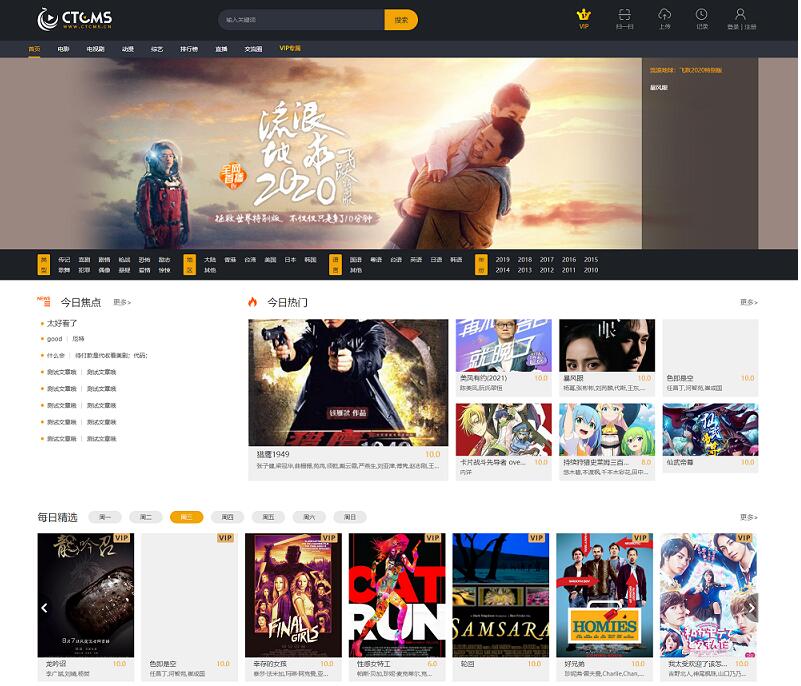The width and height of the screenshot is (801, 686).
Task: Open the VIP专属 tab
Action: tap(290, 48)
